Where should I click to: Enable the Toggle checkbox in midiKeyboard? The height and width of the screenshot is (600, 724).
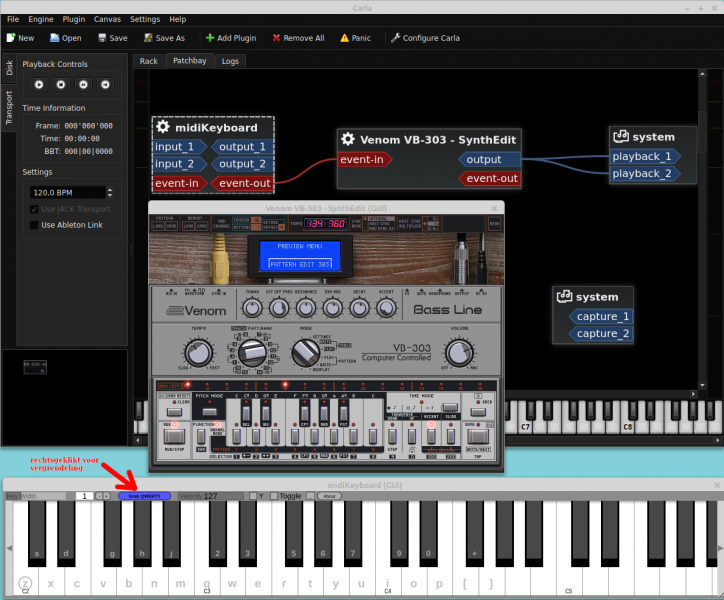tap(274, 496)
